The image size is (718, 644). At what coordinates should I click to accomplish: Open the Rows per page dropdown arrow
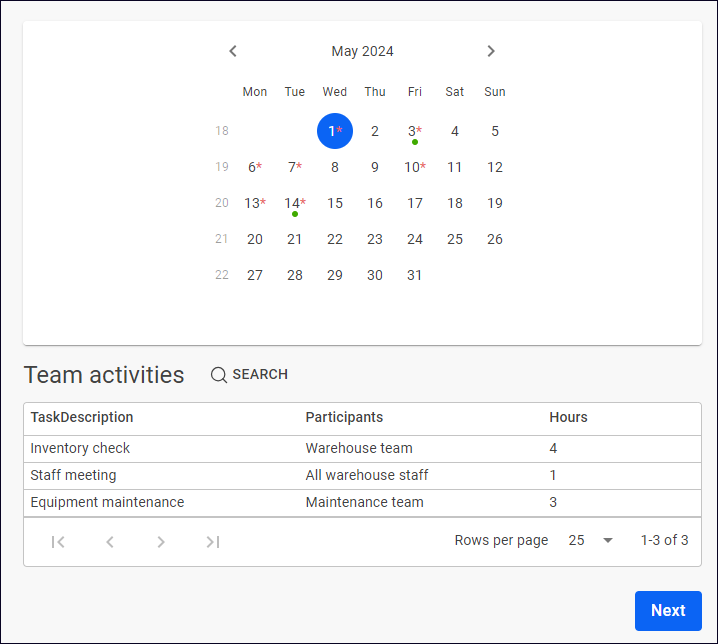tap(608, 540)
